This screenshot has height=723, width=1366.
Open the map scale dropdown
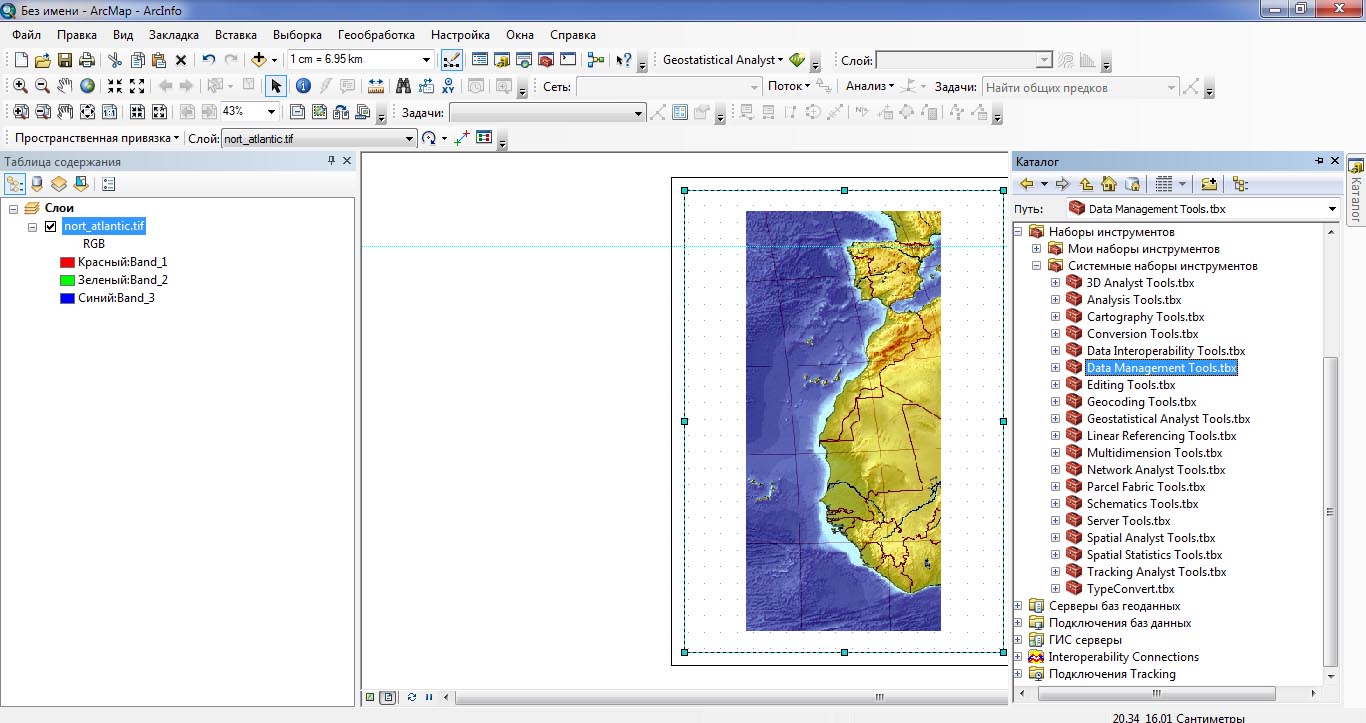427,60
